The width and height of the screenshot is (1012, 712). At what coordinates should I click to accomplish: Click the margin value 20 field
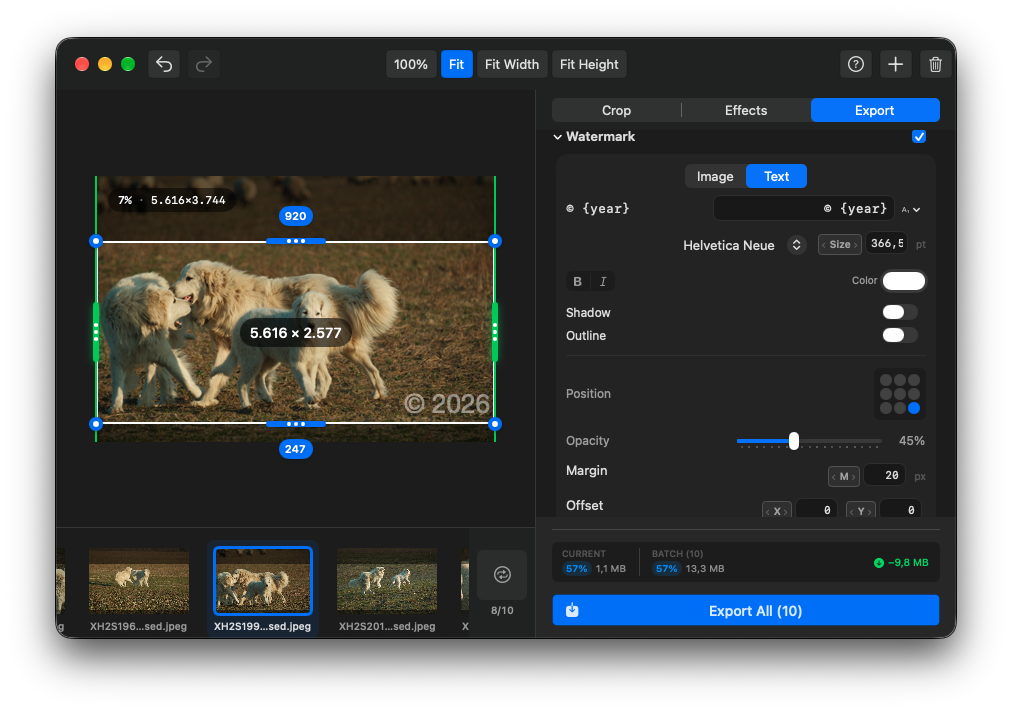884,475
